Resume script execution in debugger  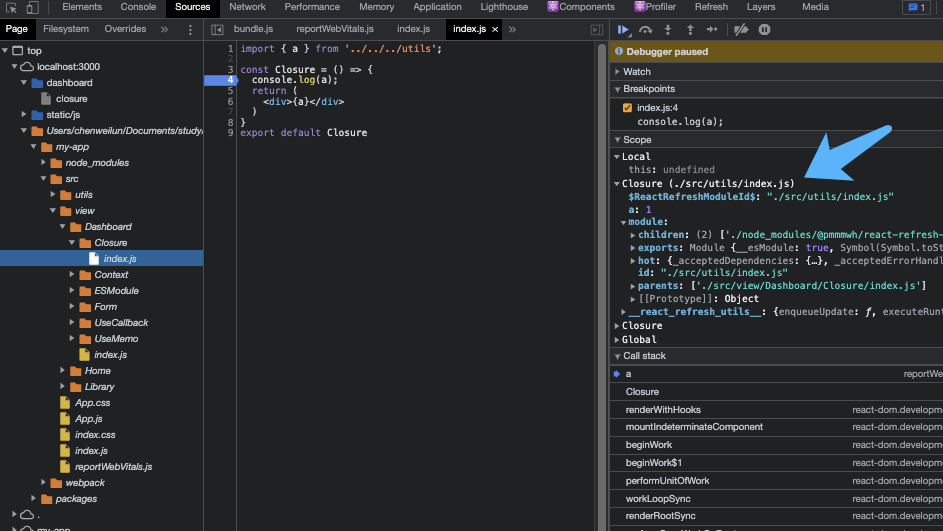624,30
